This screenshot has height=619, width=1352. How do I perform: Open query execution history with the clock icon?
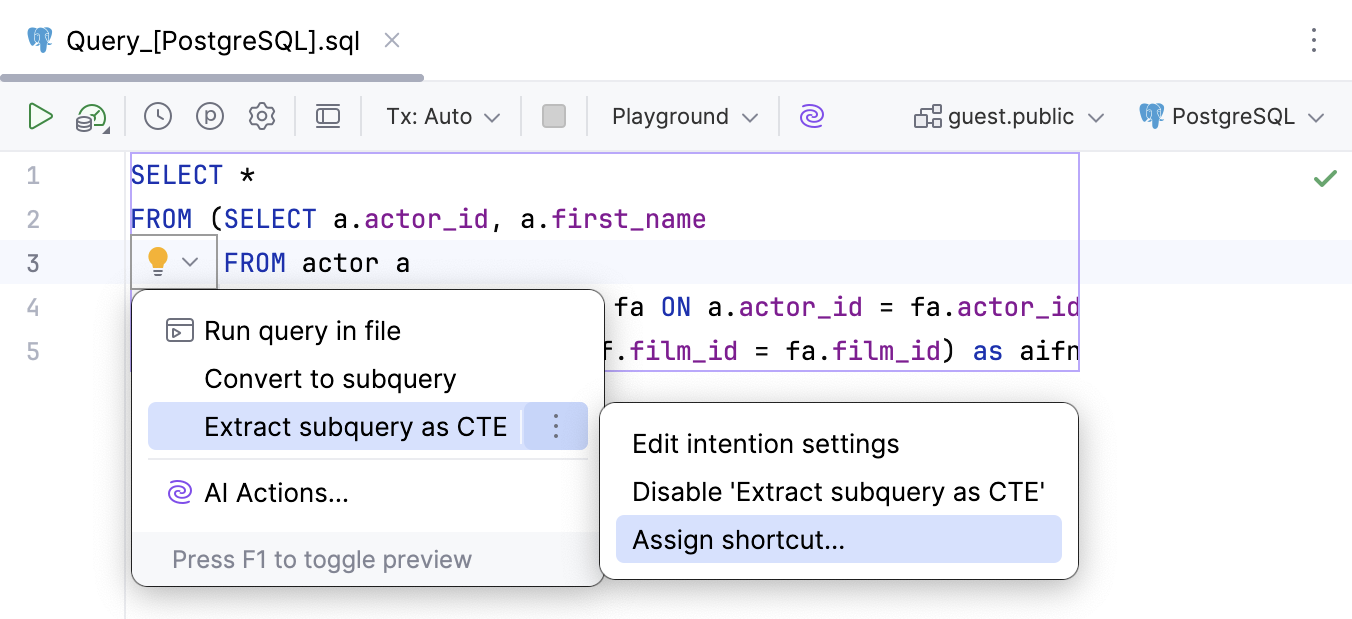[157, 116]
